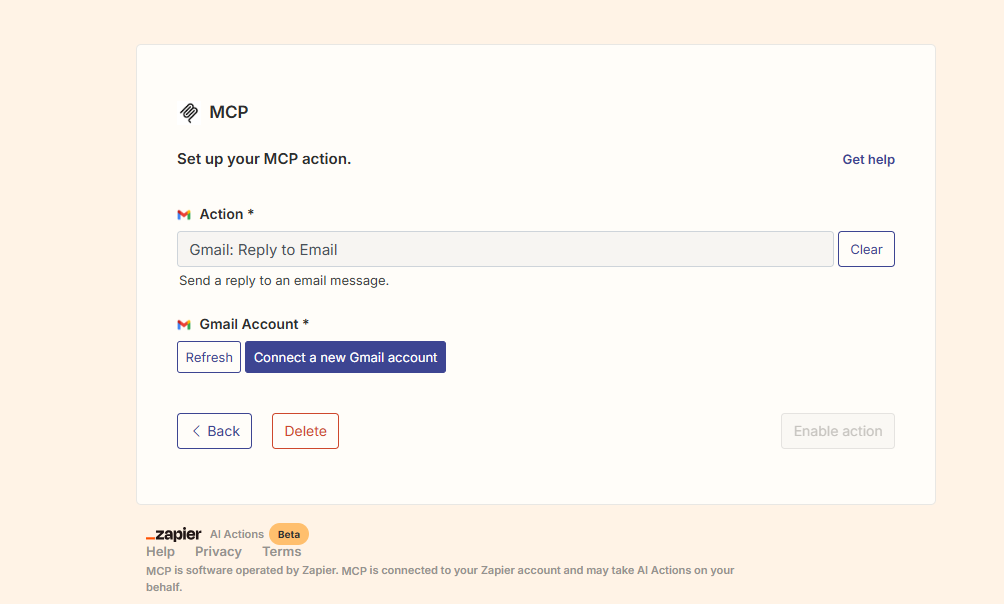This screenshot has width=1004, height=604.
Task: Click the Enable action button
Action: tap(838, 431)
